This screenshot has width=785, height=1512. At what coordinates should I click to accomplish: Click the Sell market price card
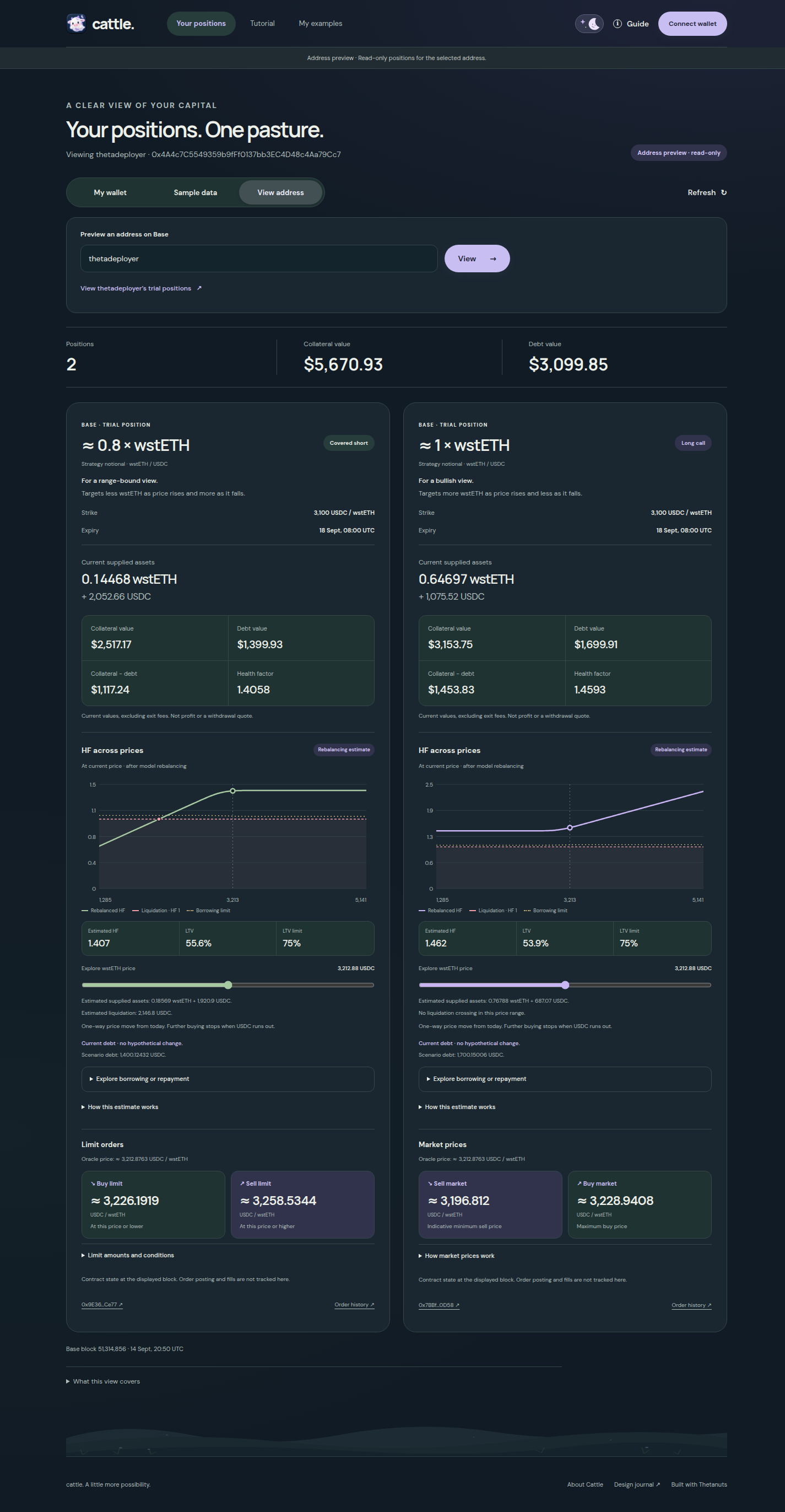tap(490, 1204)
